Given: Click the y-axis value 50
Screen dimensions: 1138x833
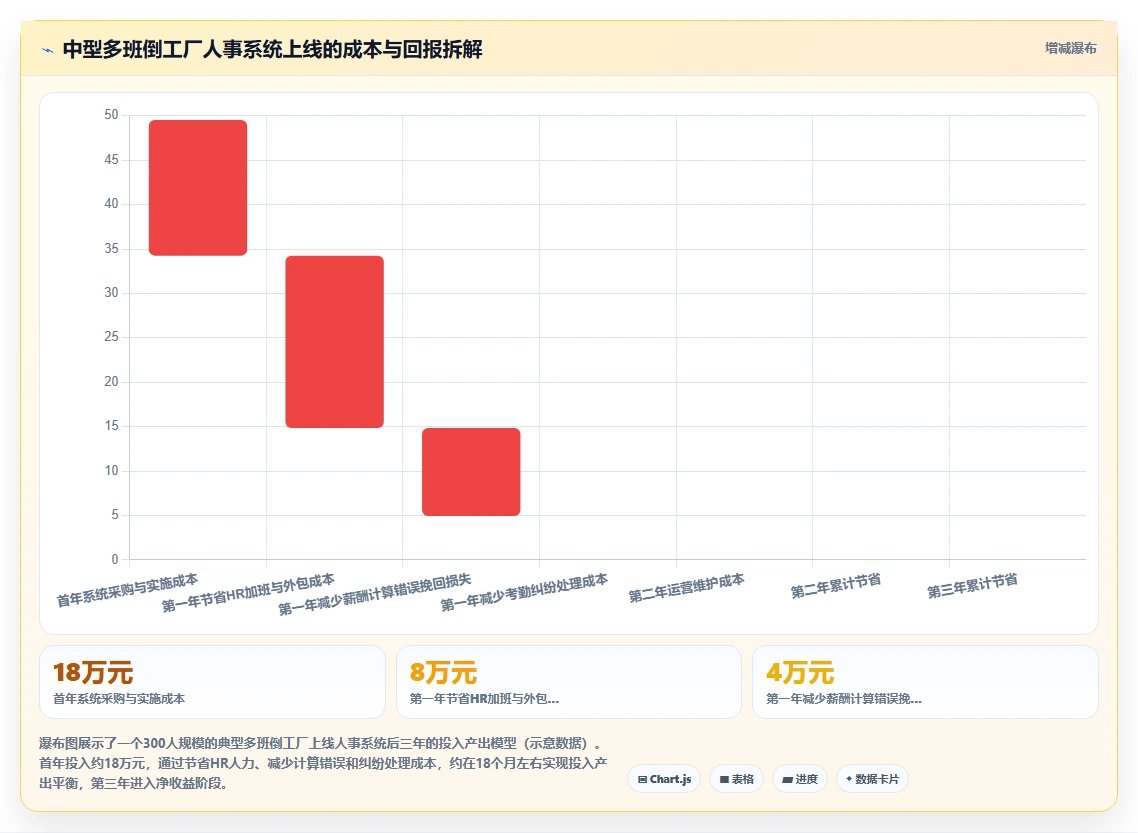Looking at the screenshot, I should coord(111,115).
